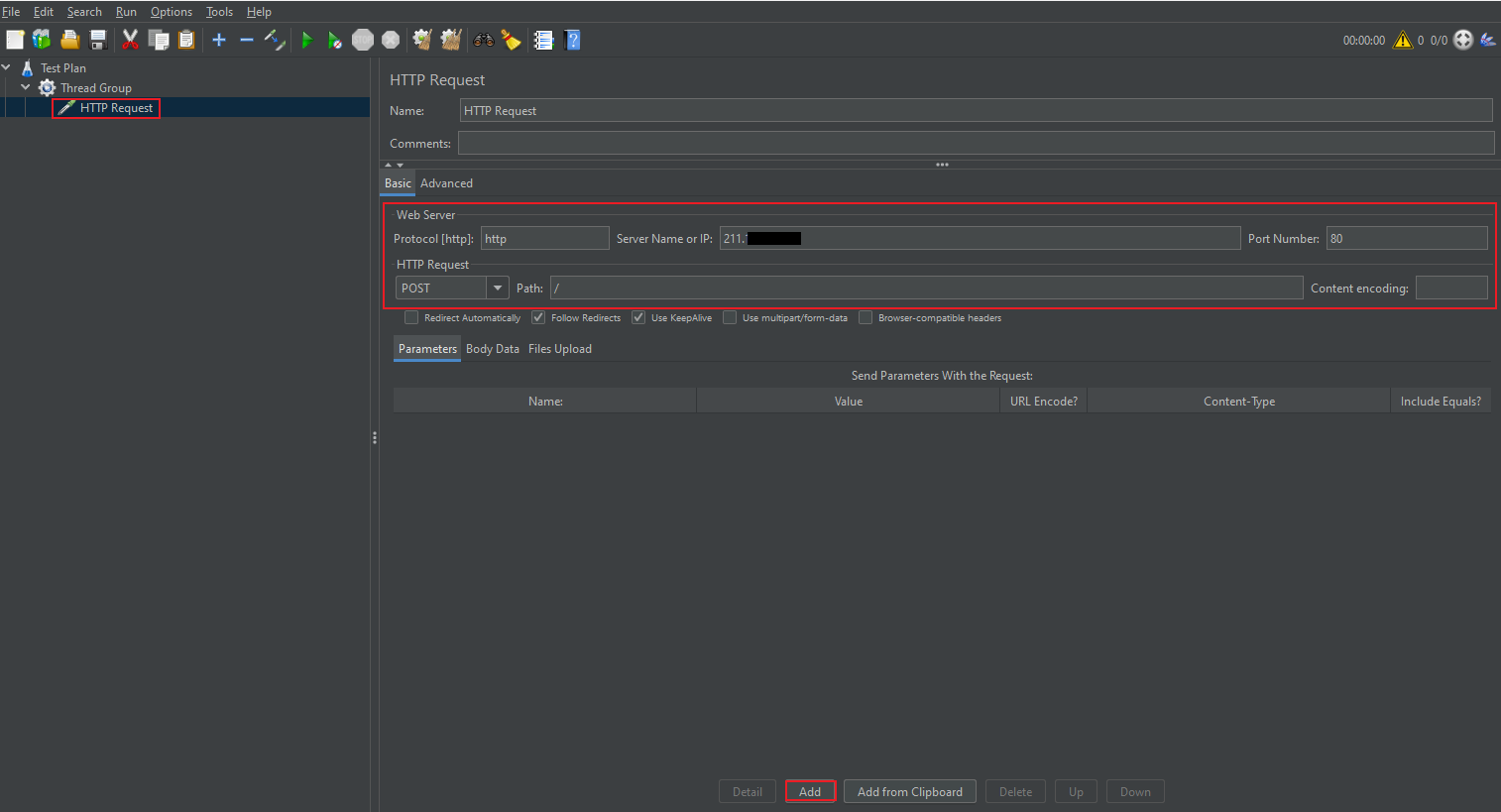Click the Protocol [http] field

545,238
